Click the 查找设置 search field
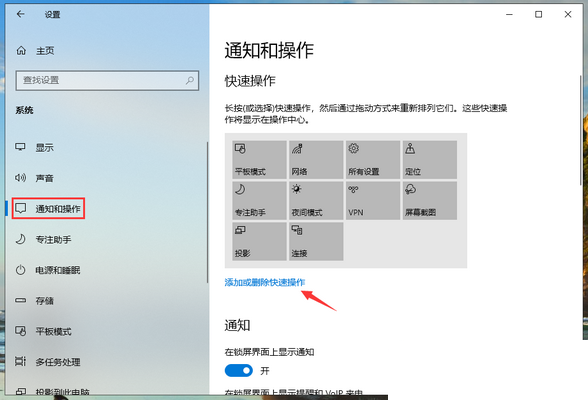This screenshot has width=588, height=400. pyautogui.click(x=107, y=80)
